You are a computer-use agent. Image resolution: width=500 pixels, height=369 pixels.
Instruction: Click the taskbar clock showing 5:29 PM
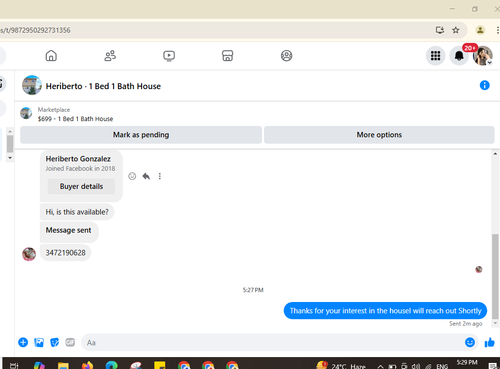467,363
